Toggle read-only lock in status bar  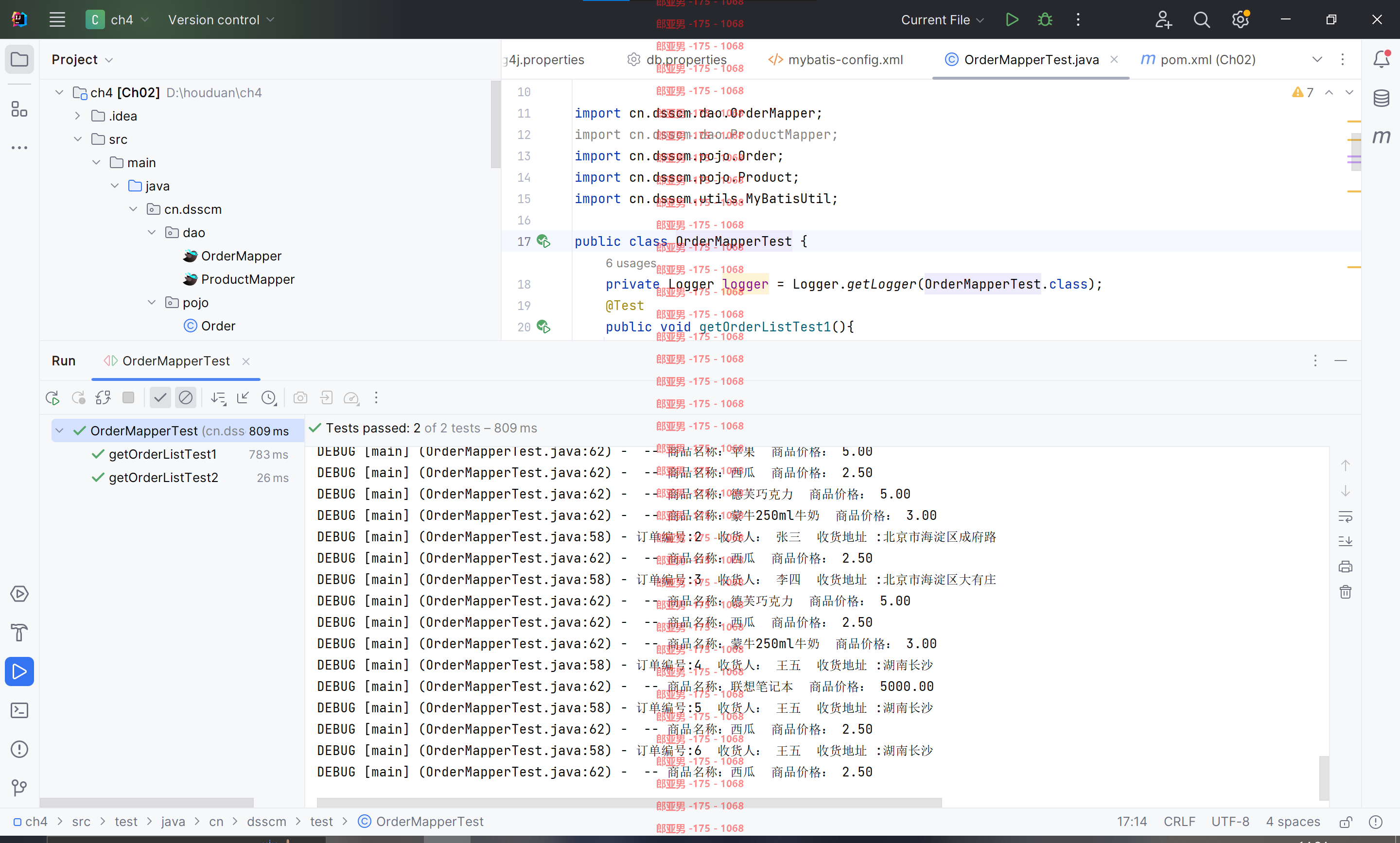[1346, 822]
